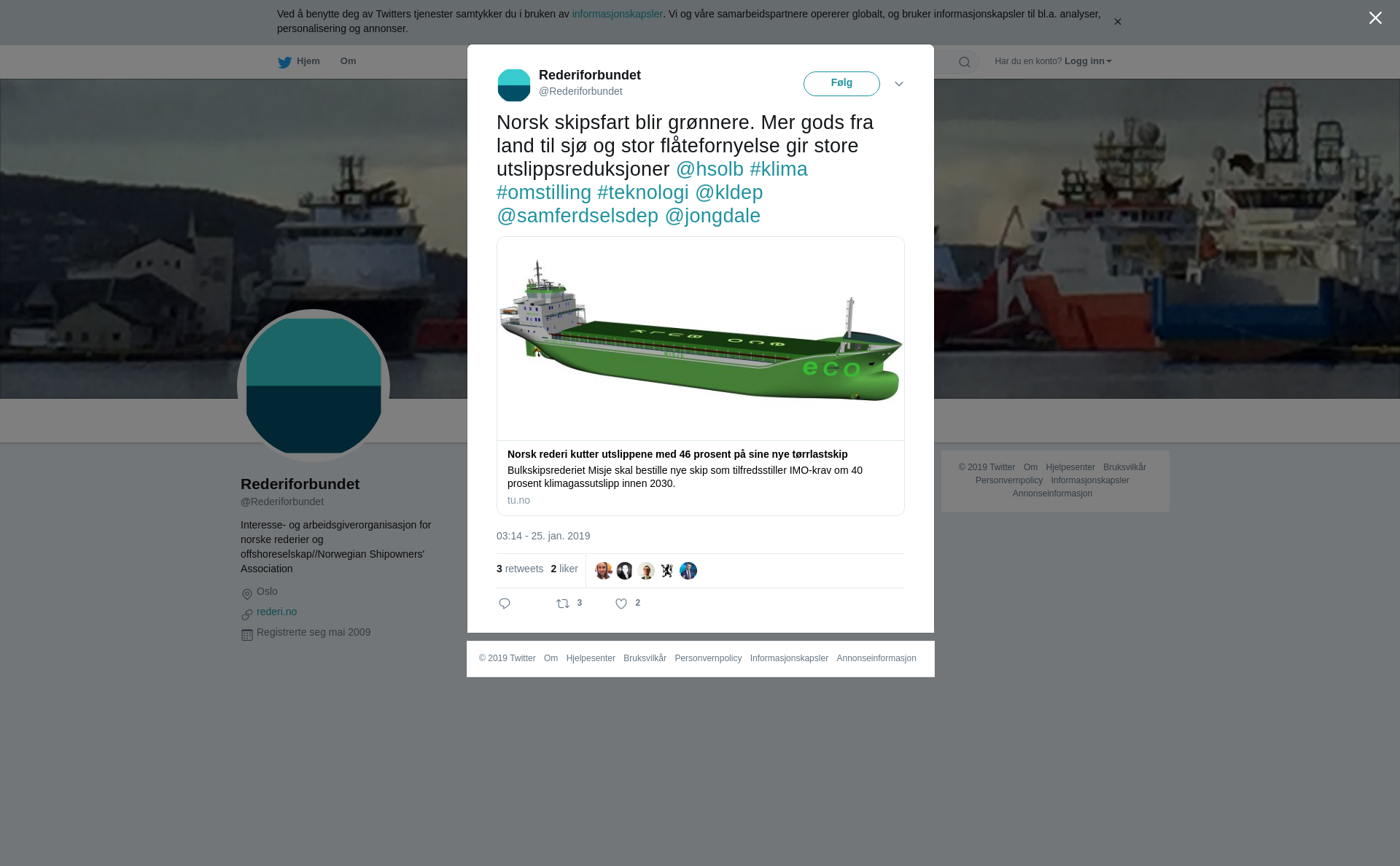
Task: View first liker's profile avatar
Action: [x=603, y=571]
